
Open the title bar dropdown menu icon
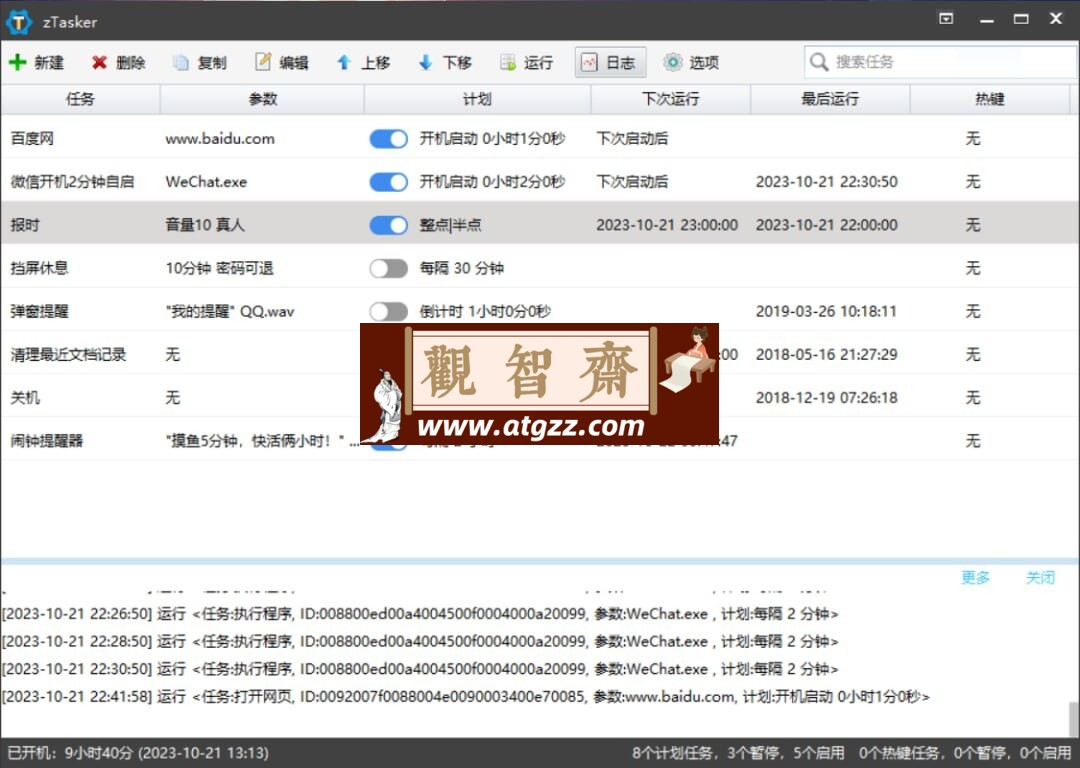946,19
